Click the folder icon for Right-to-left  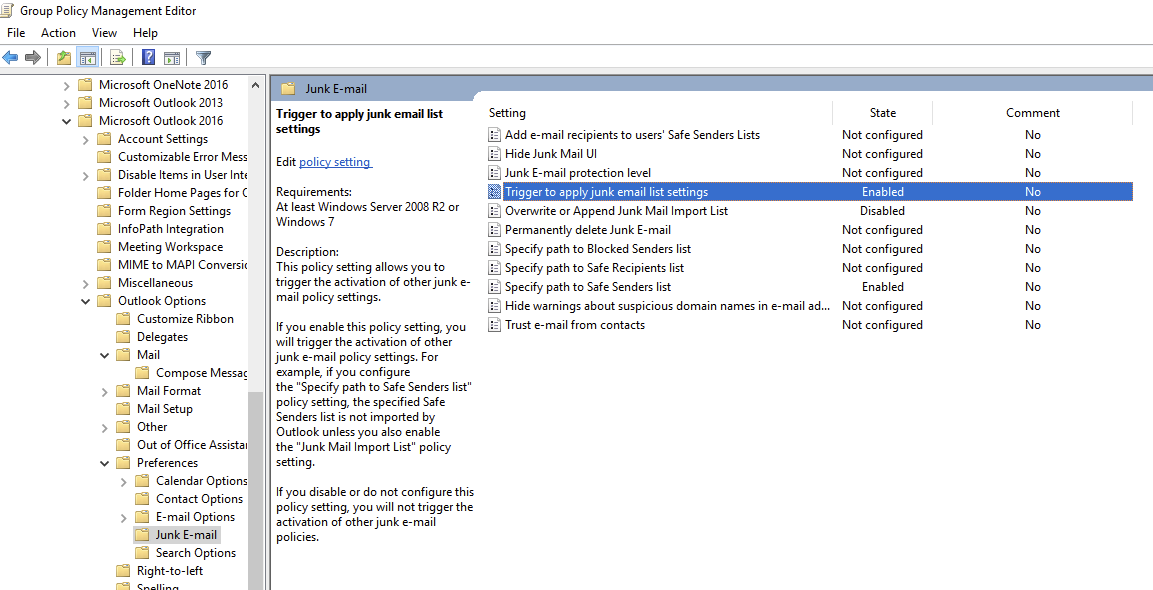click(124, 571)
